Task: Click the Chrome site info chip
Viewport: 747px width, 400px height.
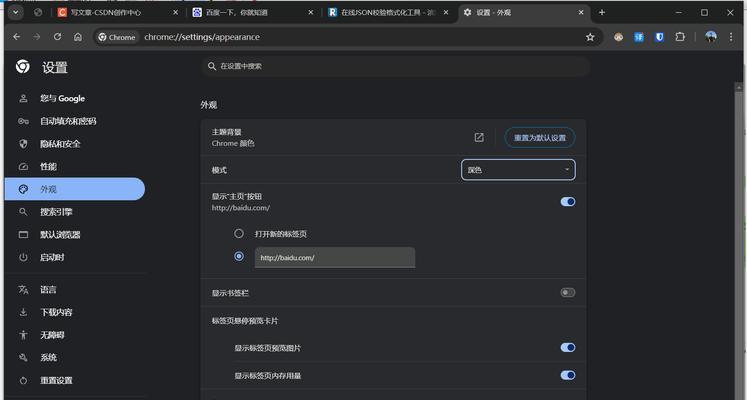Action: tap(117, 37)
